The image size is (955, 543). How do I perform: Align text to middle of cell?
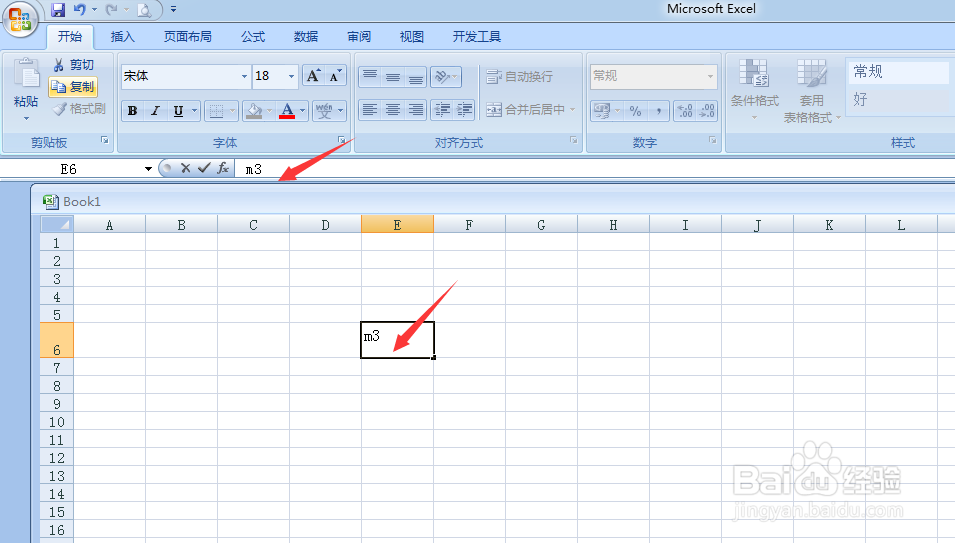(393, 77)
